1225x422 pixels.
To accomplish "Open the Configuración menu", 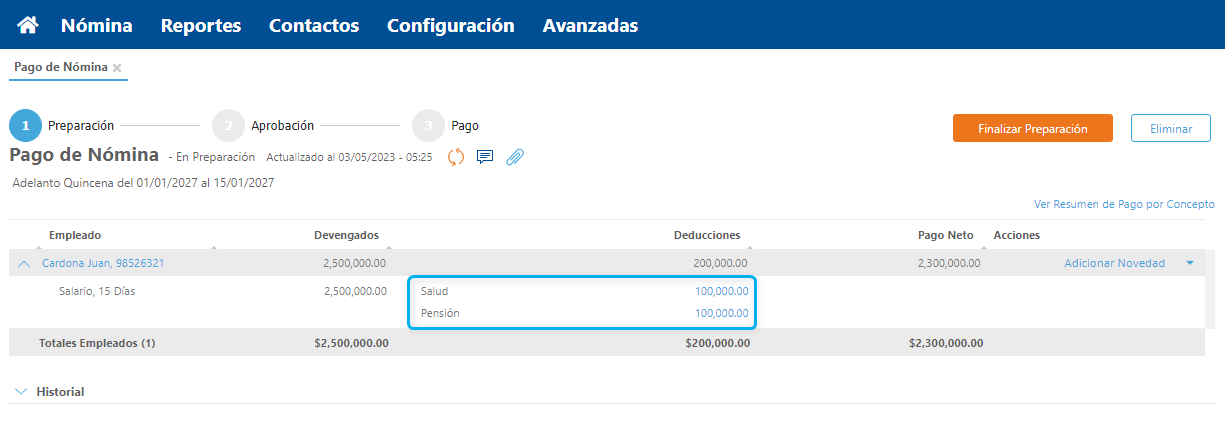I will click(451, 25).
